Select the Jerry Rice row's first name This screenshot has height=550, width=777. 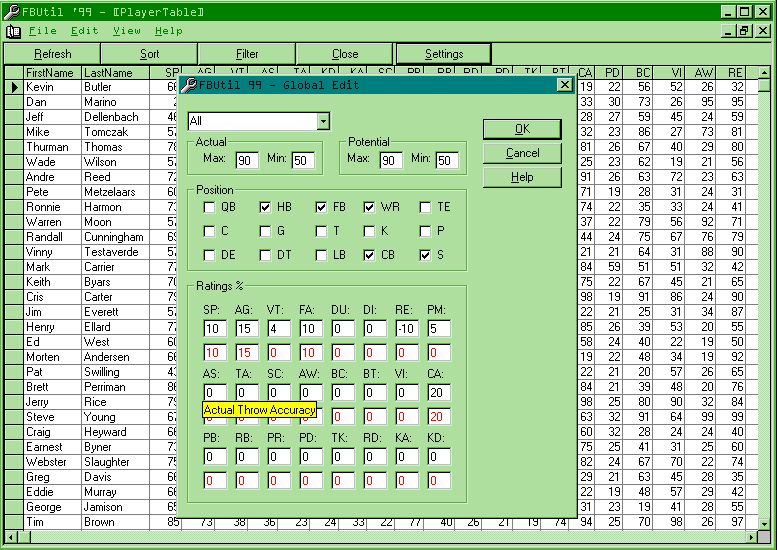(x=53, y=402)
